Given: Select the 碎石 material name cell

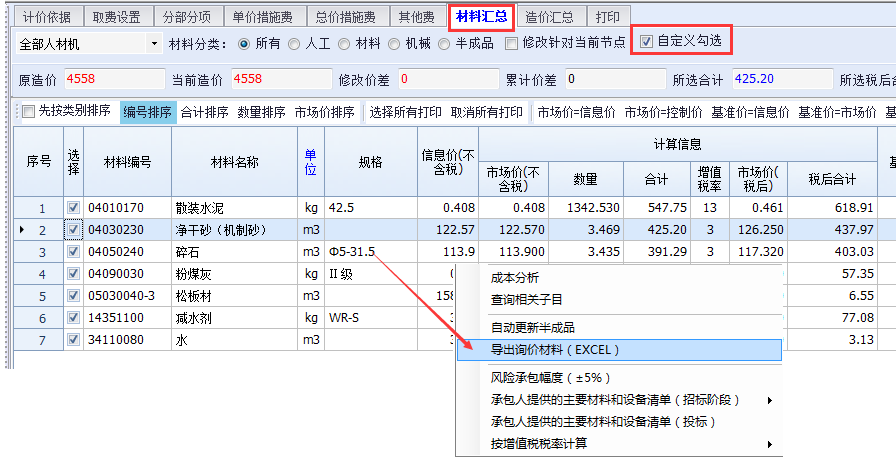Looking at the screenshot, I should pyautogui.click(x=234, y=252).
